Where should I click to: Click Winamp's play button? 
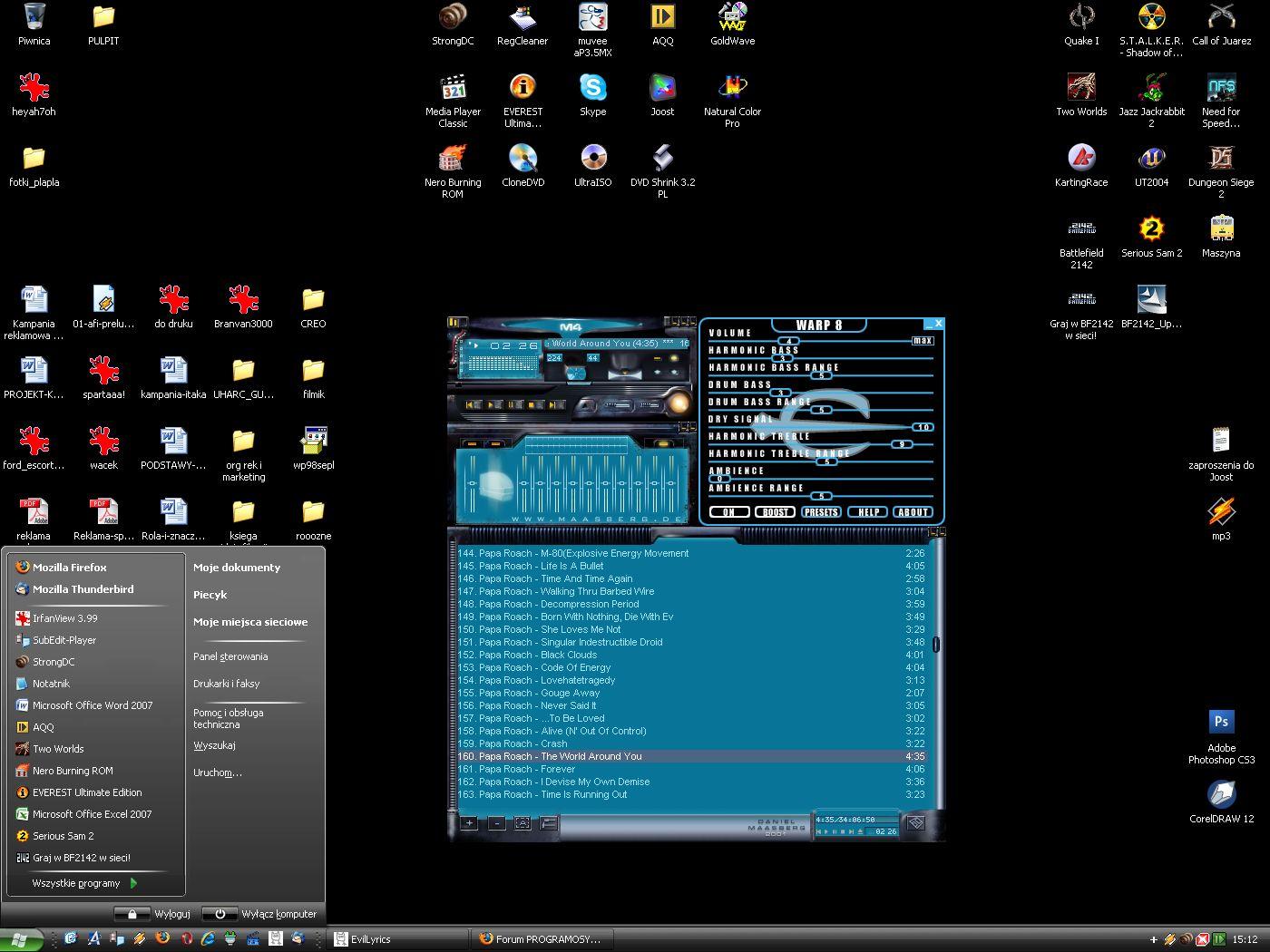[x=494, y=404]
